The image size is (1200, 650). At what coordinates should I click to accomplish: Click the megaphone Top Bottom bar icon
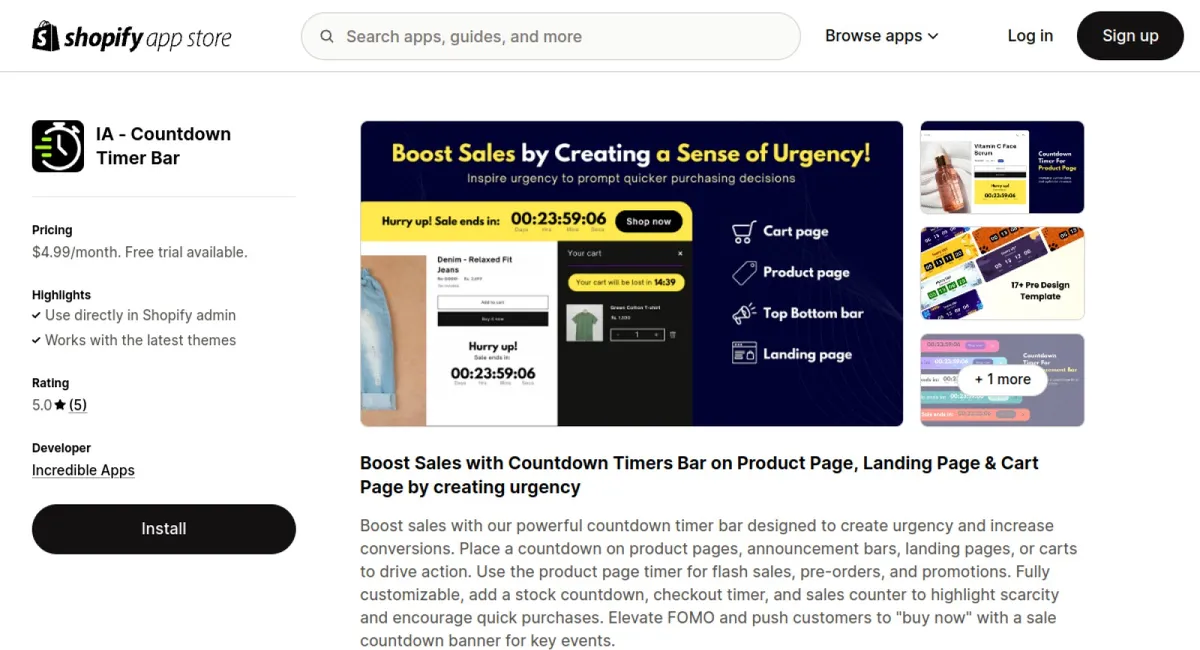(743, 313)
